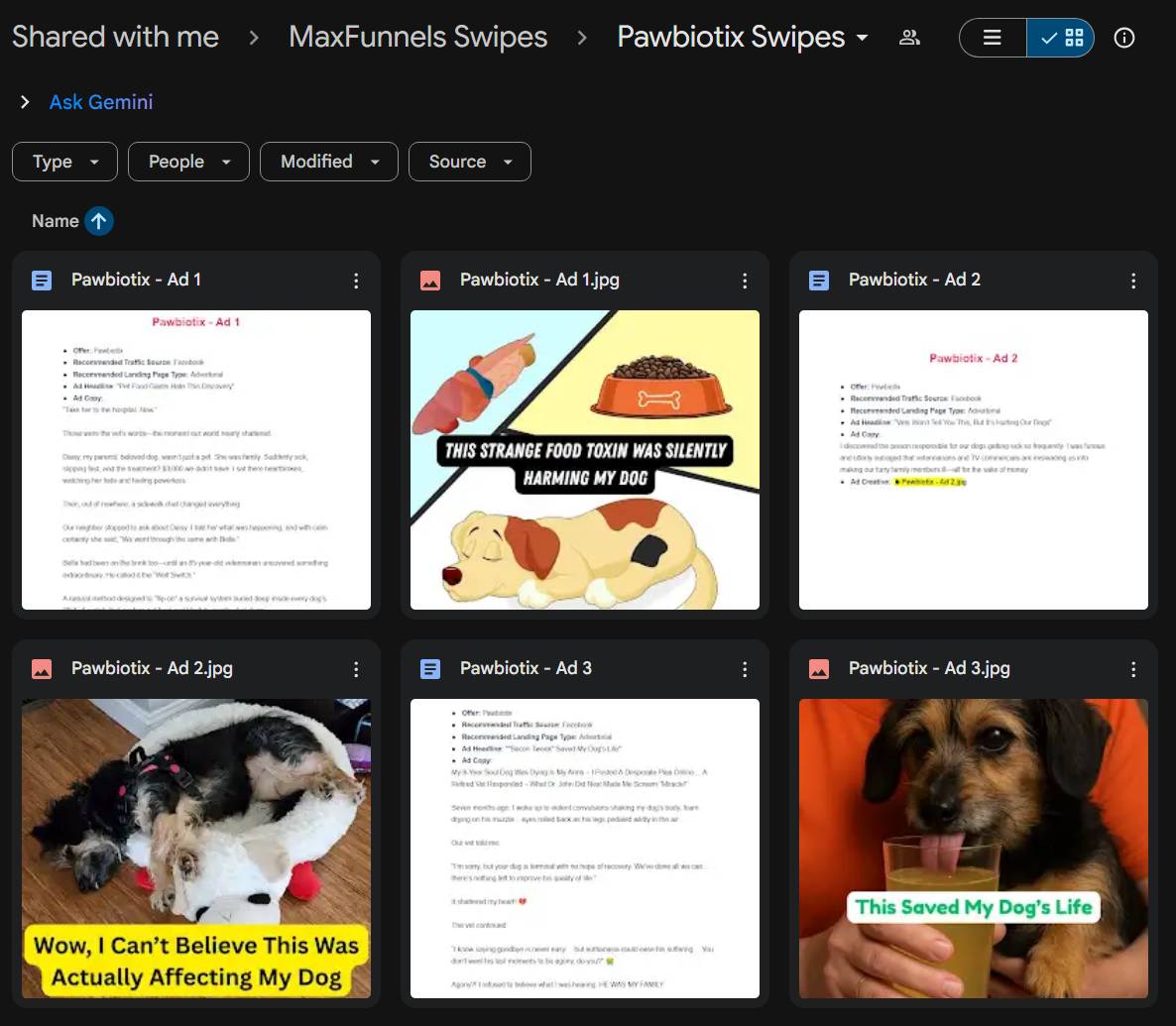Navigate to MaxFunnels Swipes folder breadcrumb
Viewport: 1176px width, 1026px height.
tap(417, 38)
